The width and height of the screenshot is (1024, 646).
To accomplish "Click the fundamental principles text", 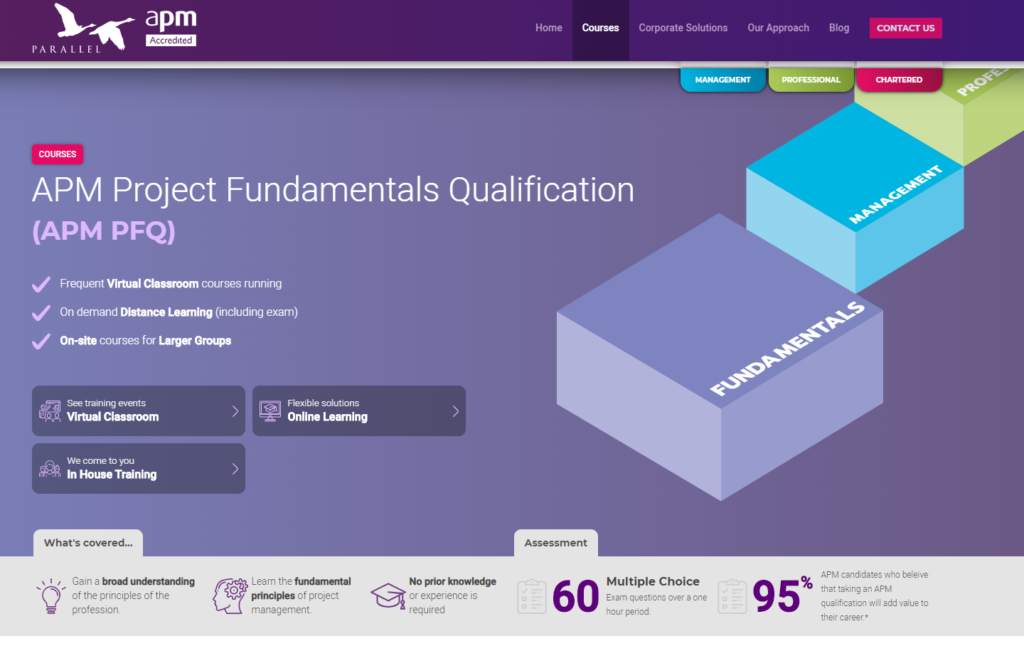I will click(301, 589).
